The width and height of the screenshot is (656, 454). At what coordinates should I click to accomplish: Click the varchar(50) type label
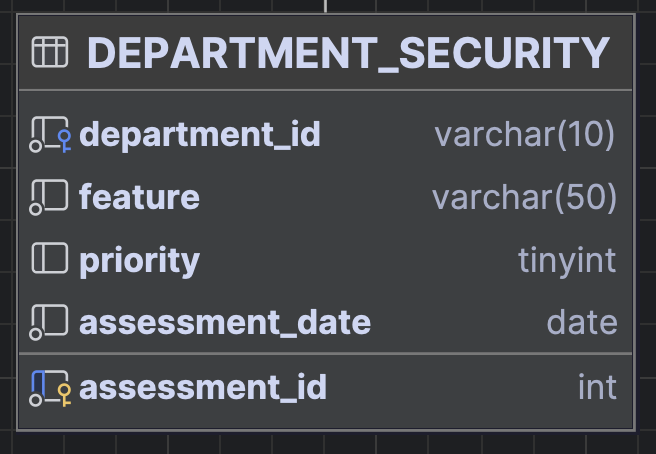click(x=524, y=198)
